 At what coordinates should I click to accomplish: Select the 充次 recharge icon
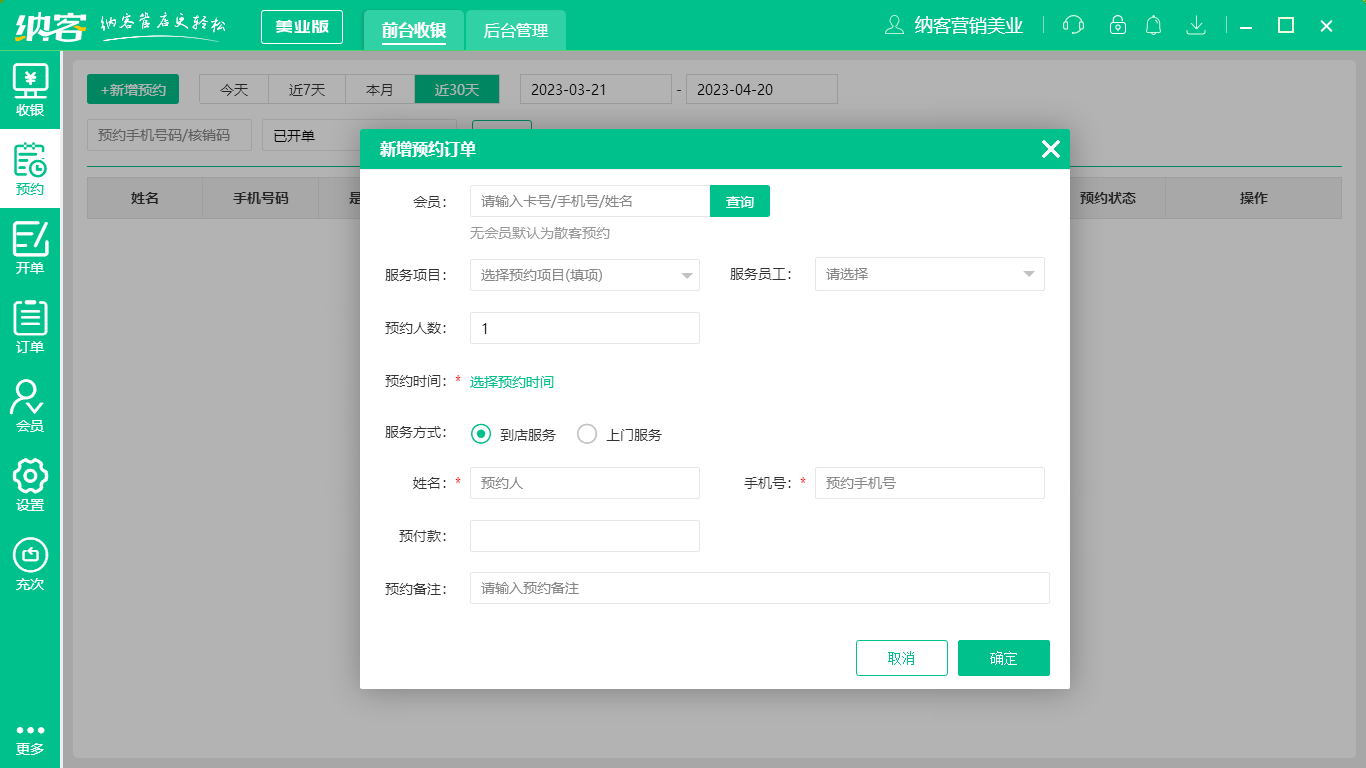[x=30, y=565]
